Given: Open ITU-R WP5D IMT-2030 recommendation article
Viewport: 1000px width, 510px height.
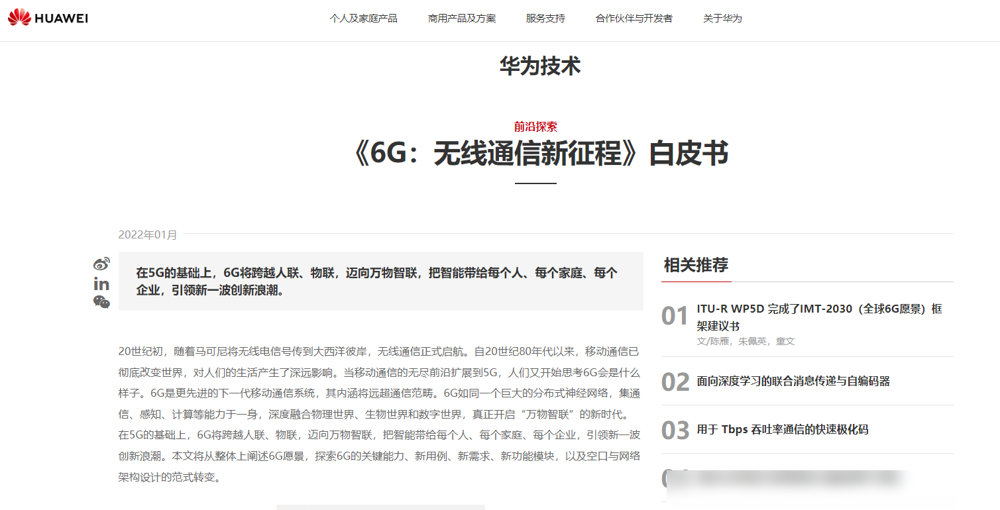Looking at the screenshot, I should [x=819, y=317].
